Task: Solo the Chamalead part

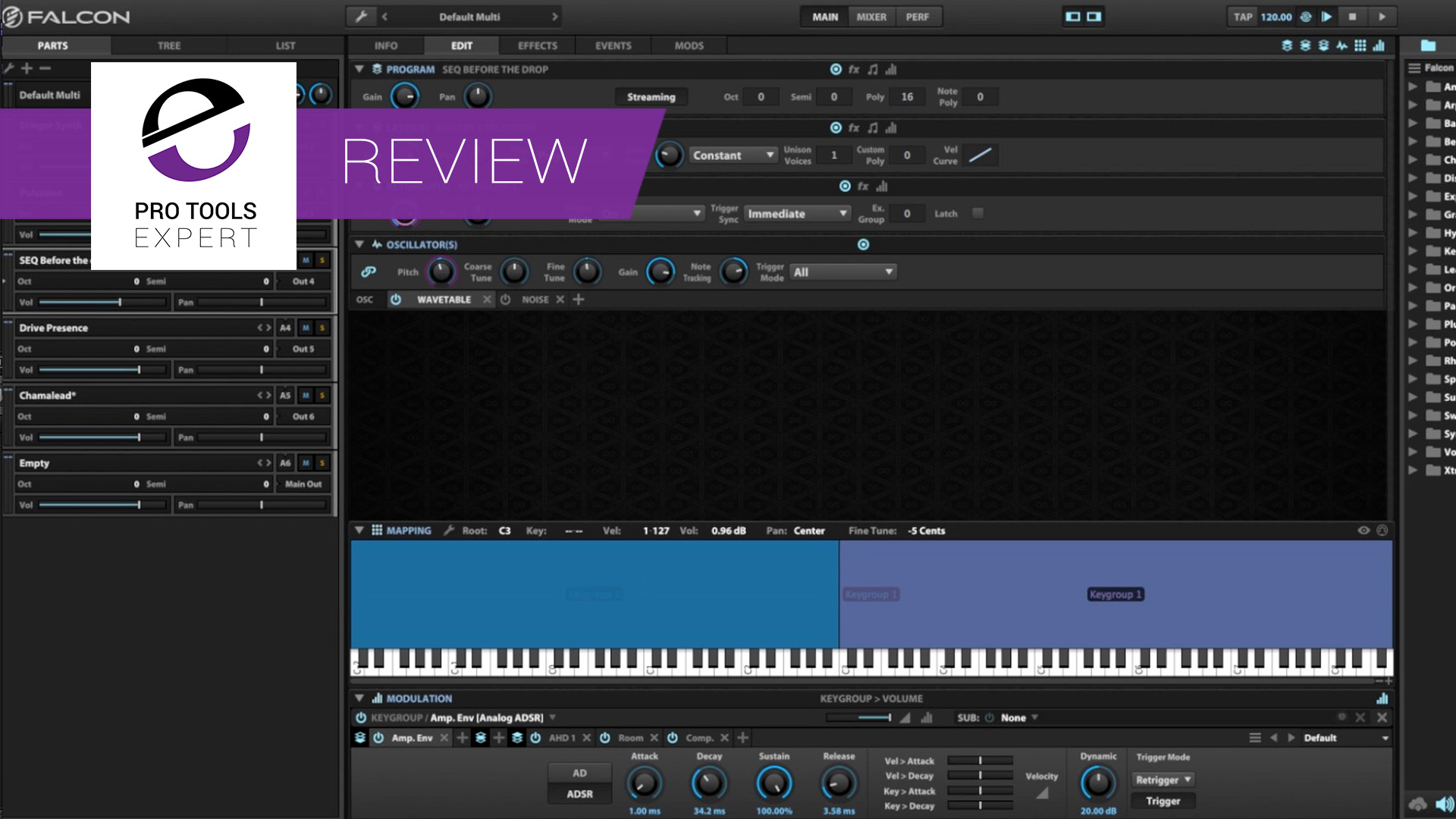Action: [322, 395]
